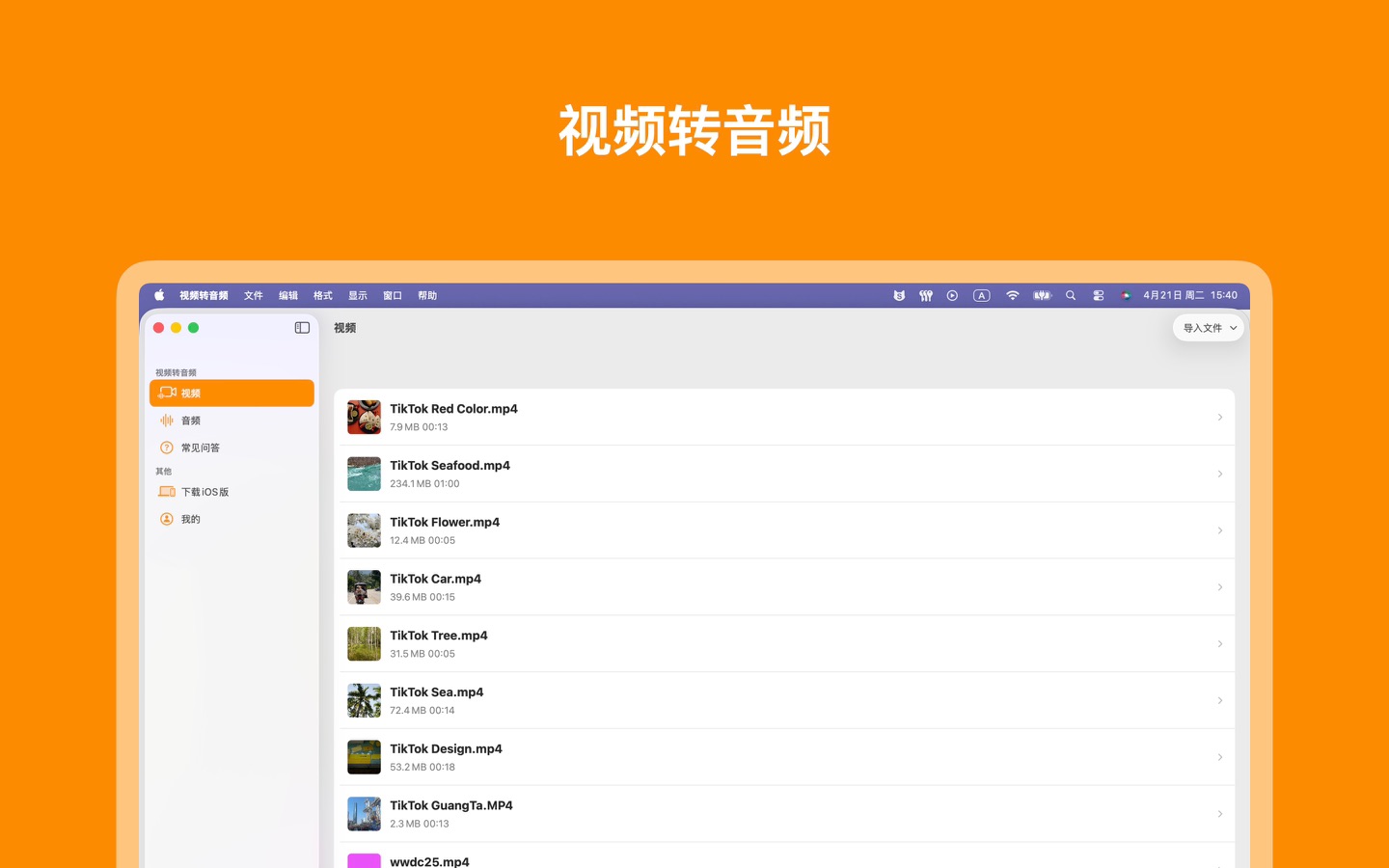
Task: Click the FAQ question mark icon
Action: click(x=167, y=448)
